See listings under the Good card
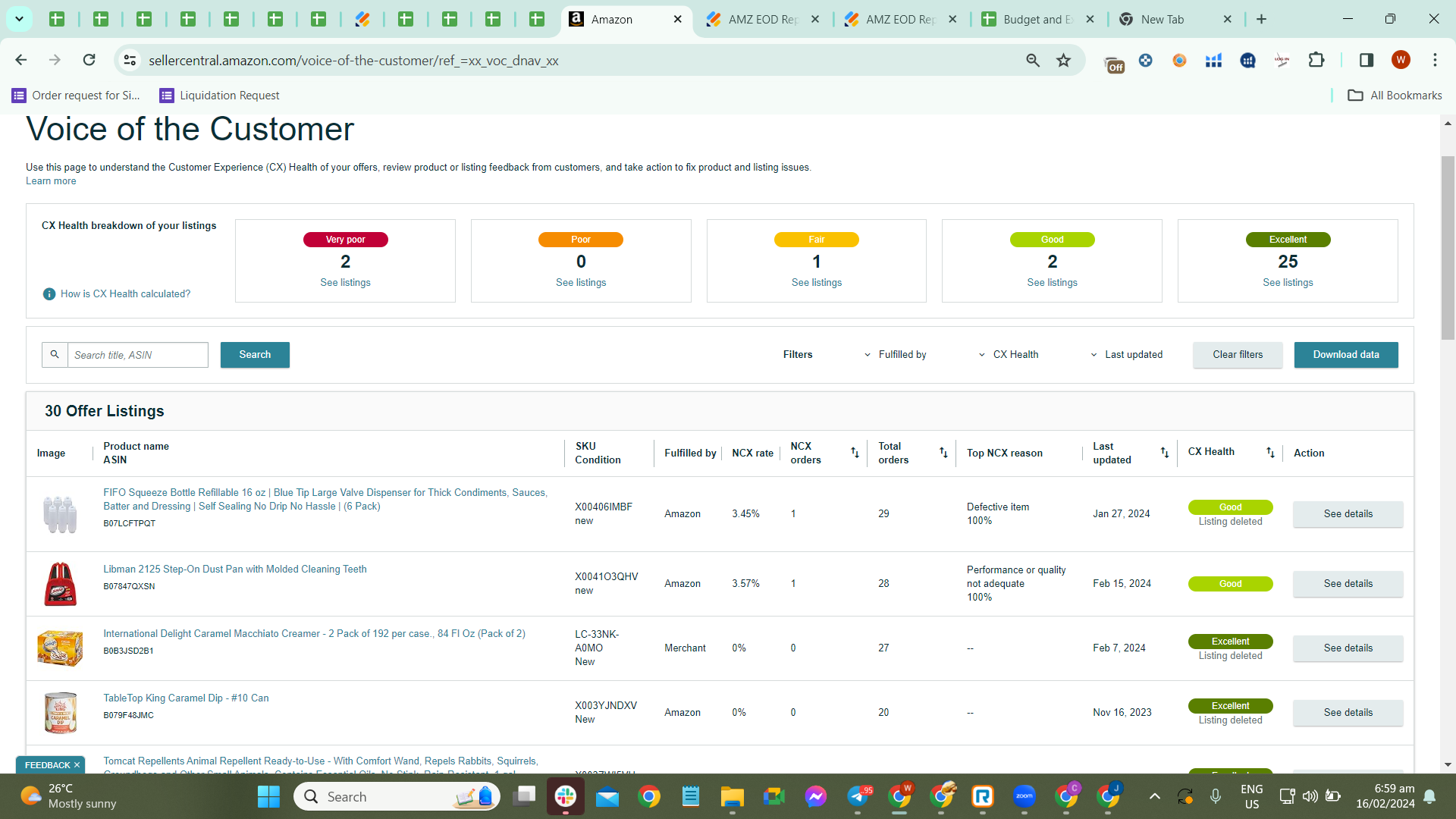This screenshot has width=1456, height=819. pos(1053,283)
